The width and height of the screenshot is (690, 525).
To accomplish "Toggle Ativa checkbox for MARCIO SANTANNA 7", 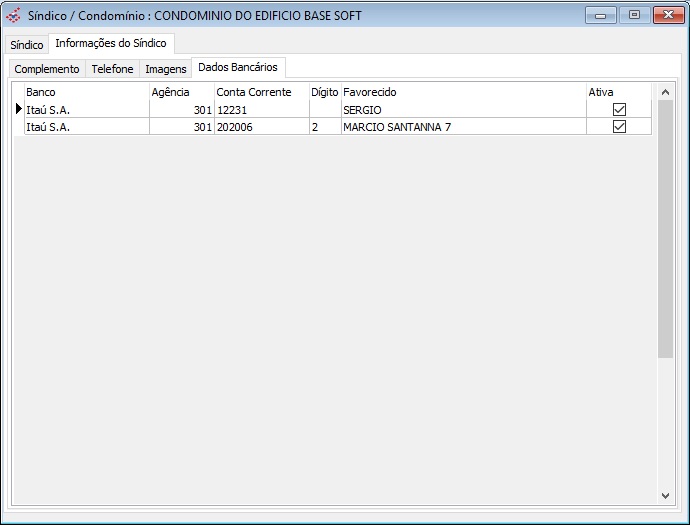I will click(619, 127).
